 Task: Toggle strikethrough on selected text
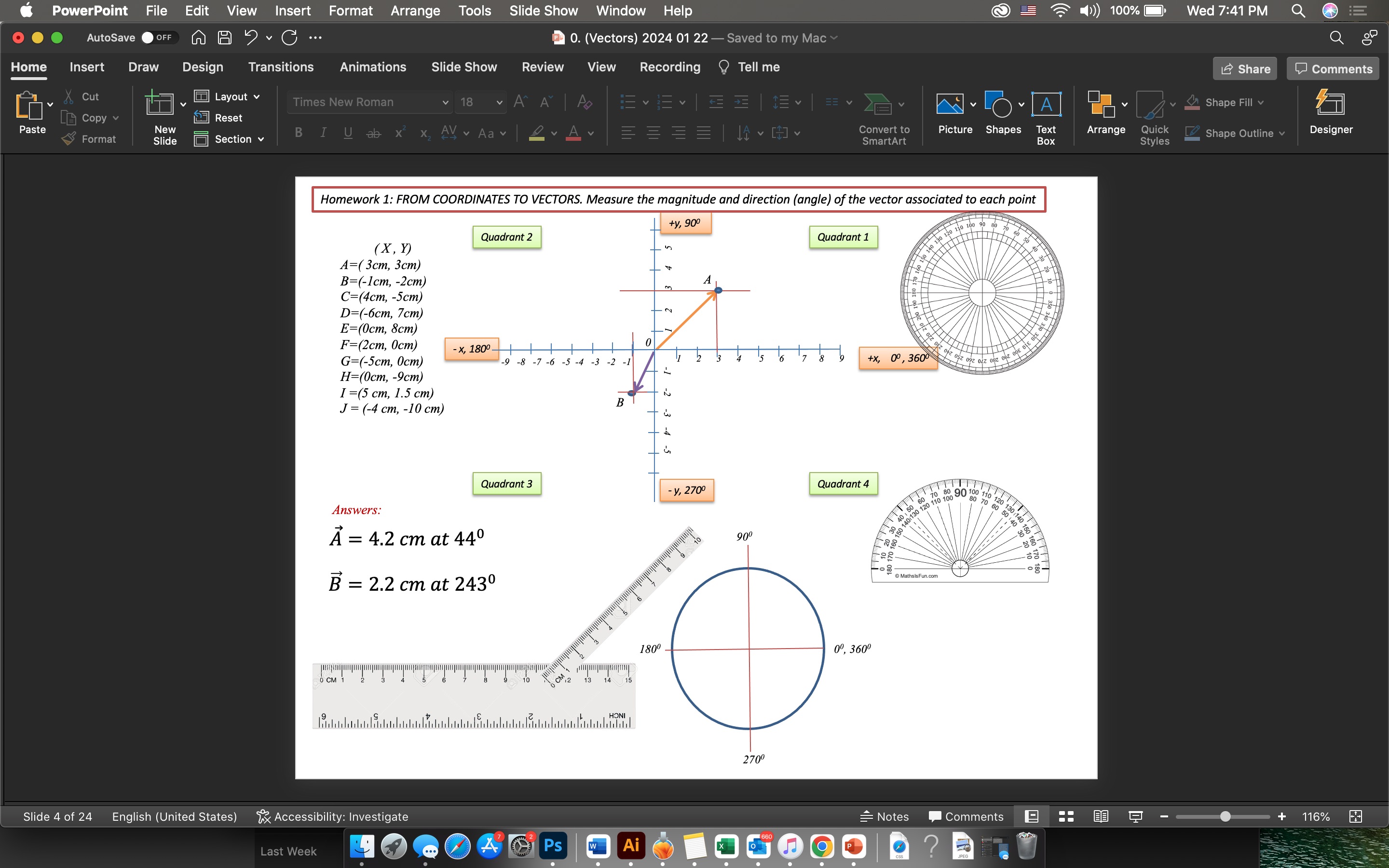tap(374, 133)
